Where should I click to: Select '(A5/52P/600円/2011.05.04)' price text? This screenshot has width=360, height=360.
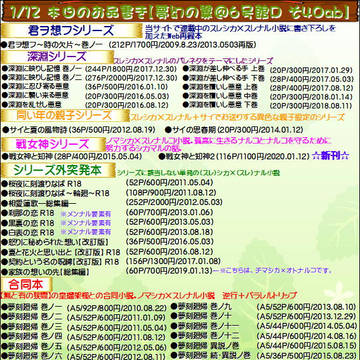pos(116,328)
